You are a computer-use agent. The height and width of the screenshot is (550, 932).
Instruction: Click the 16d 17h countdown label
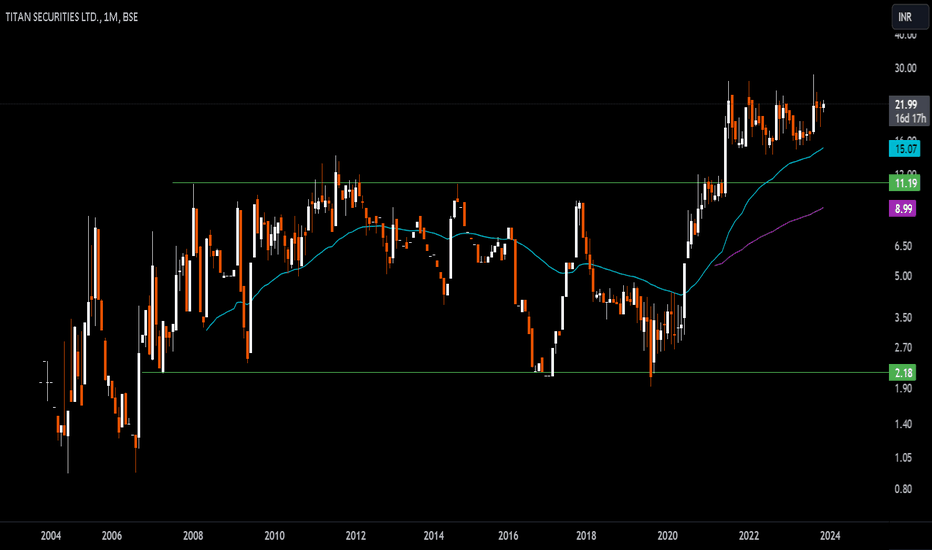pyautogui.click(x=910, y=118)
